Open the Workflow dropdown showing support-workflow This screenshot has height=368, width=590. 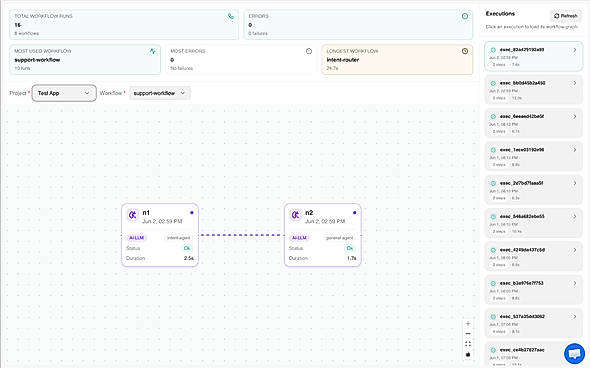pos(160,93)
